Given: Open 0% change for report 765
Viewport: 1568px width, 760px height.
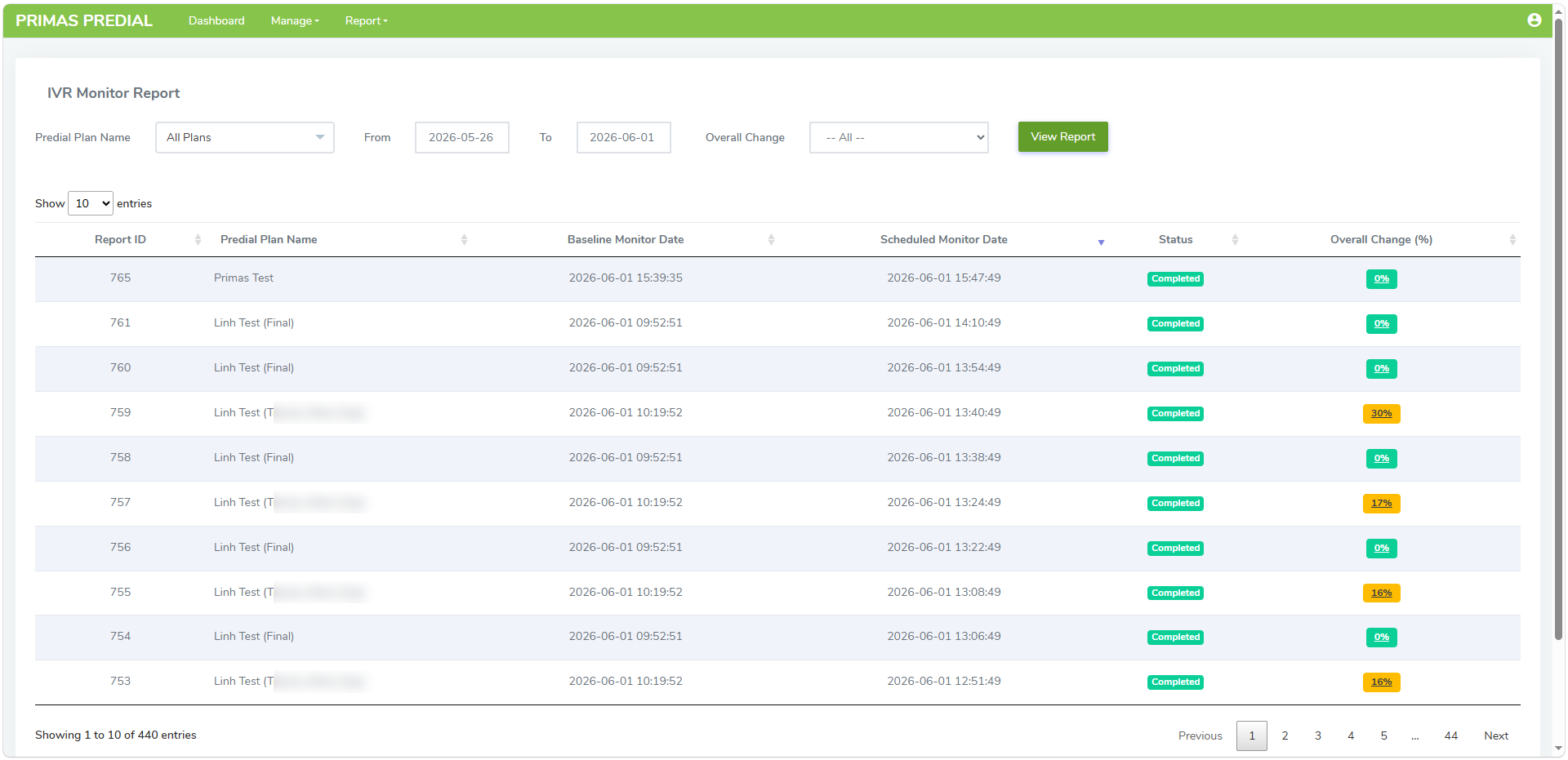Looking at the screenshot, I should pyautogui.click(x=1381, y=279).
